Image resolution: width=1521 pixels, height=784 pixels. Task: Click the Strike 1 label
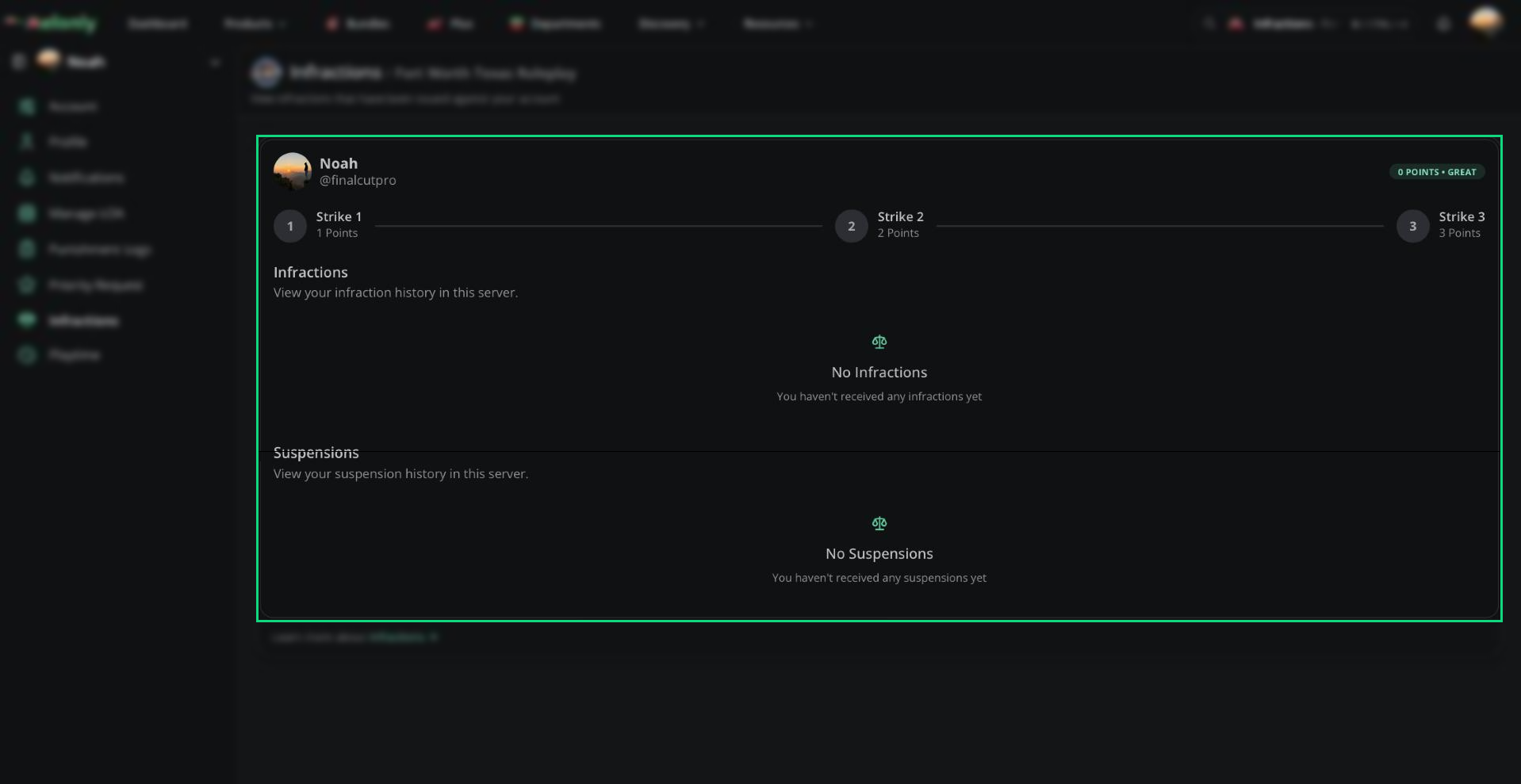tap(339, 216)
